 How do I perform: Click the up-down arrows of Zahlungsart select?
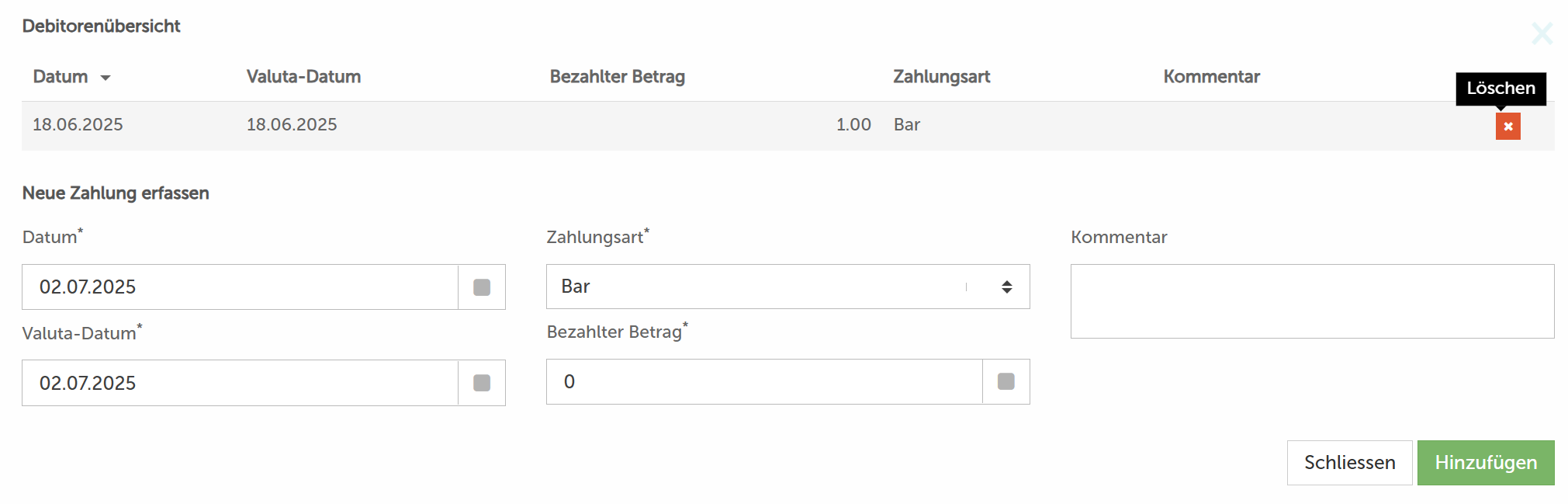pyautogui.click(x=1006, y=287)
